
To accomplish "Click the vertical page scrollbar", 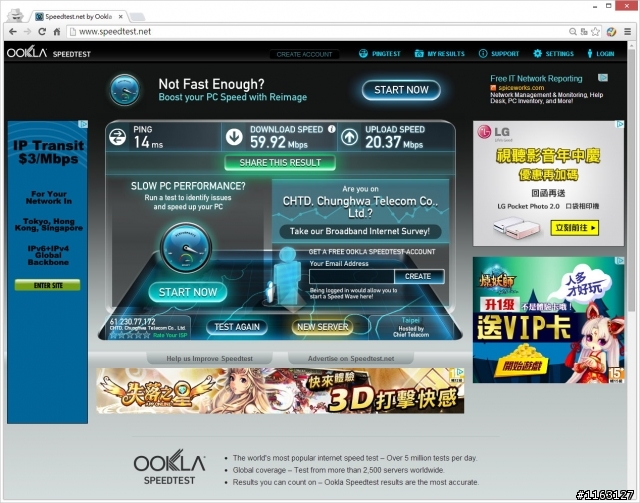I will [632, 180].
